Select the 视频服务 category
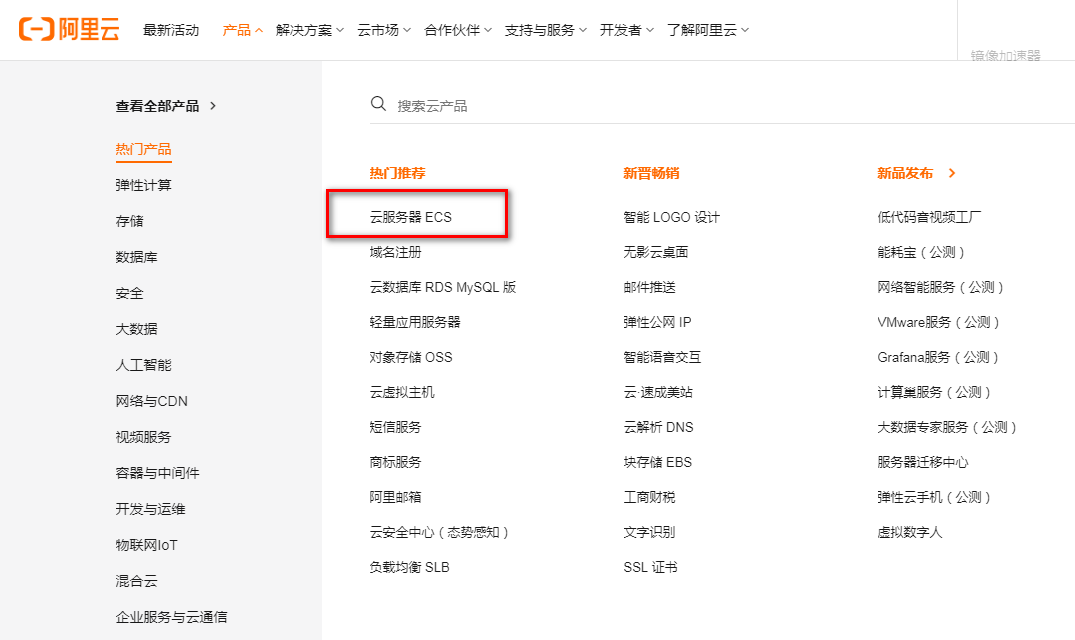 (143, 437)
